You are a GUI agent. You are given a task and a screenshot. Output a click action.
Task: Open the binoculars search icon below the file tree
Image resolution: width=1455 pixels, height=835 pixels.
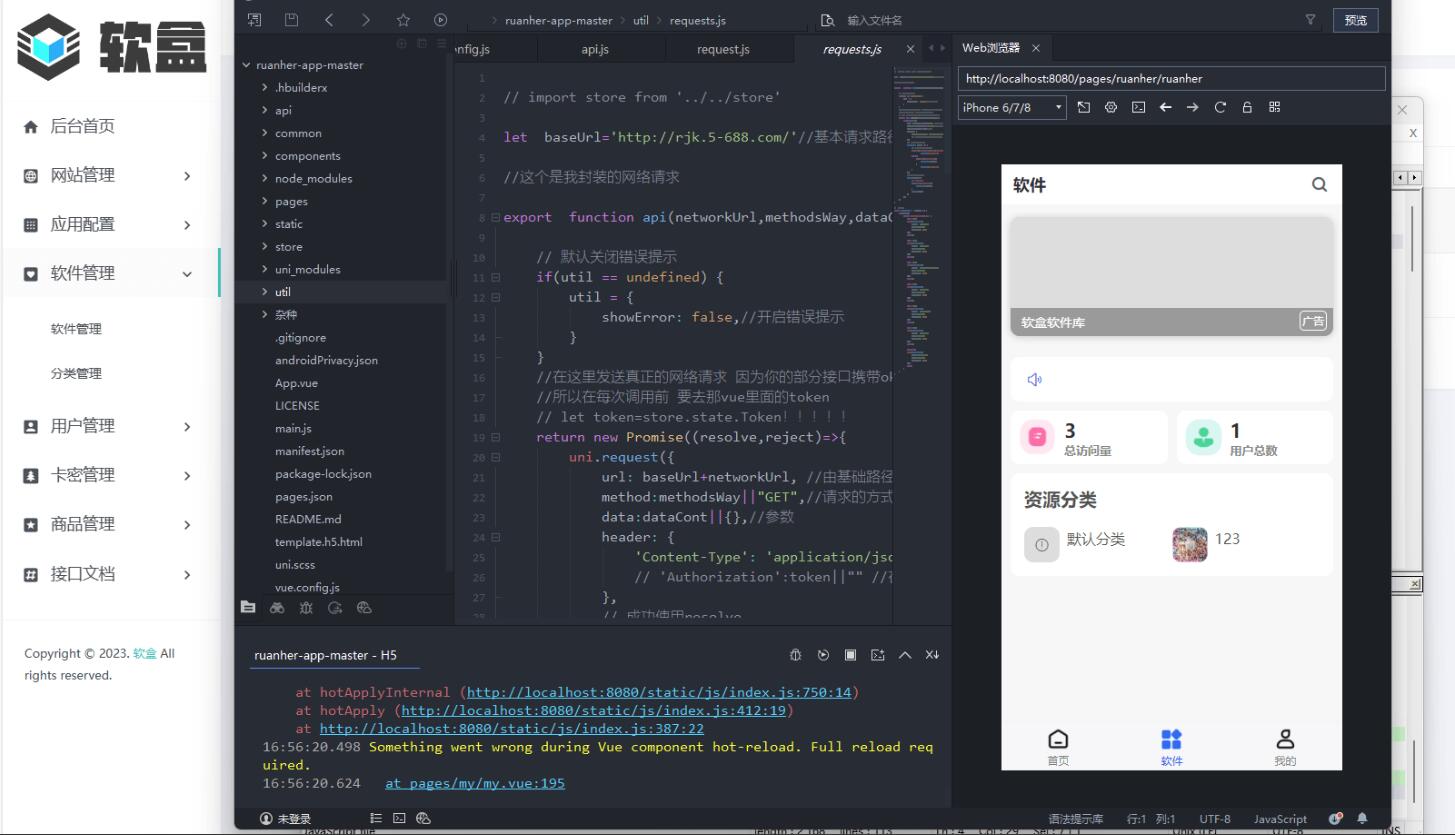click(277, 607)
